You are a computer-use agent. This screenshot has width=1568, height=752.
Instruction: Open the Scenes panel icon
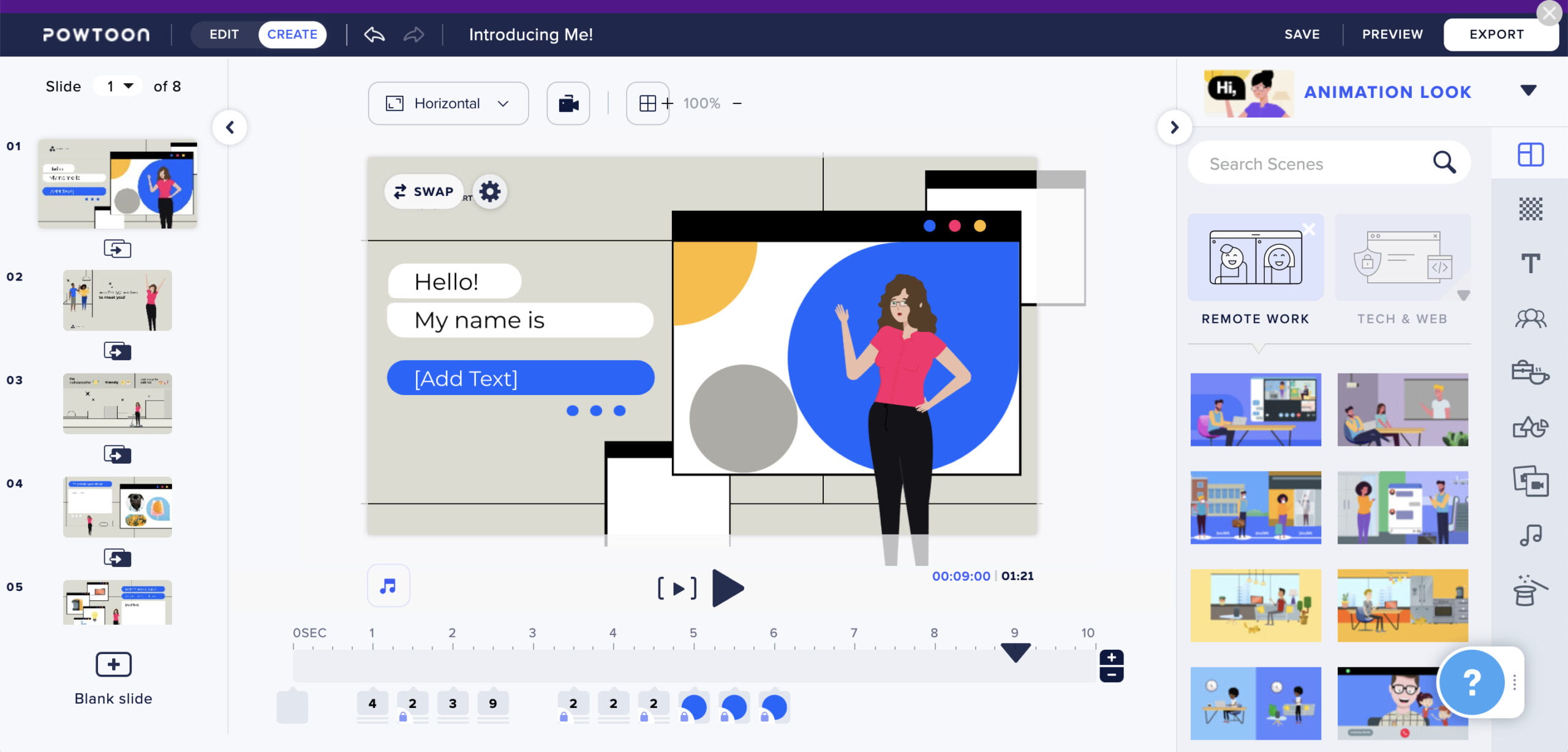[x=1530, y=154]
